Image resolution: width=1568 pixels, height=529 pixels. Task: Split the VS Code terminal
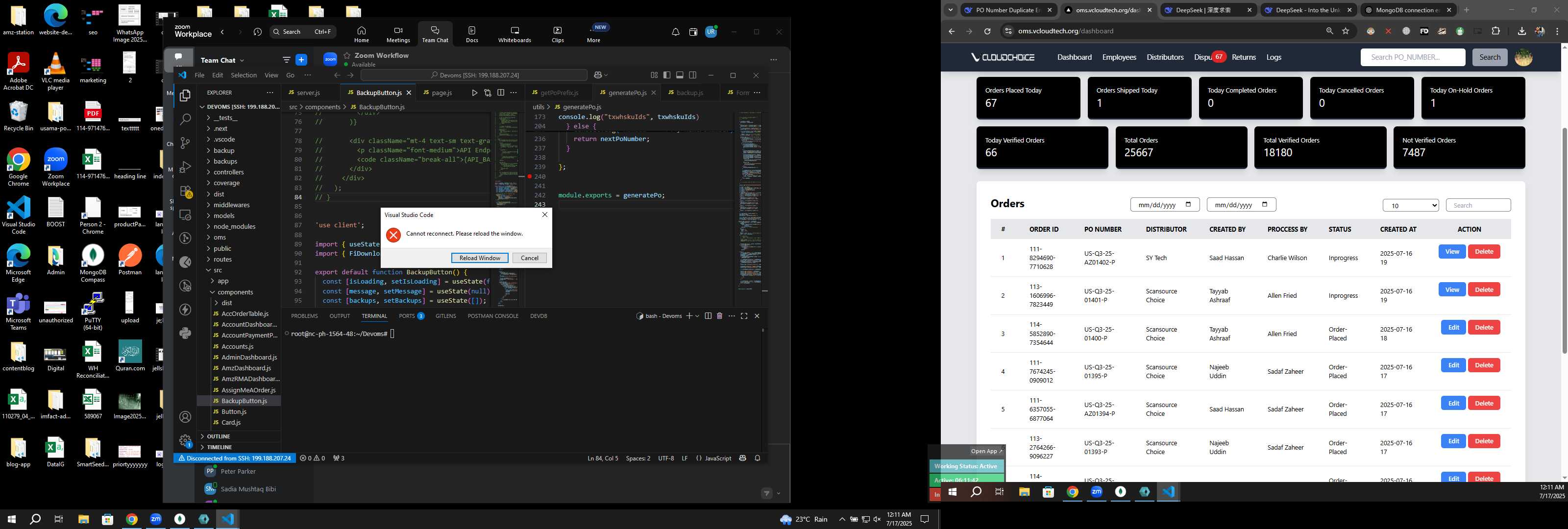708,316
